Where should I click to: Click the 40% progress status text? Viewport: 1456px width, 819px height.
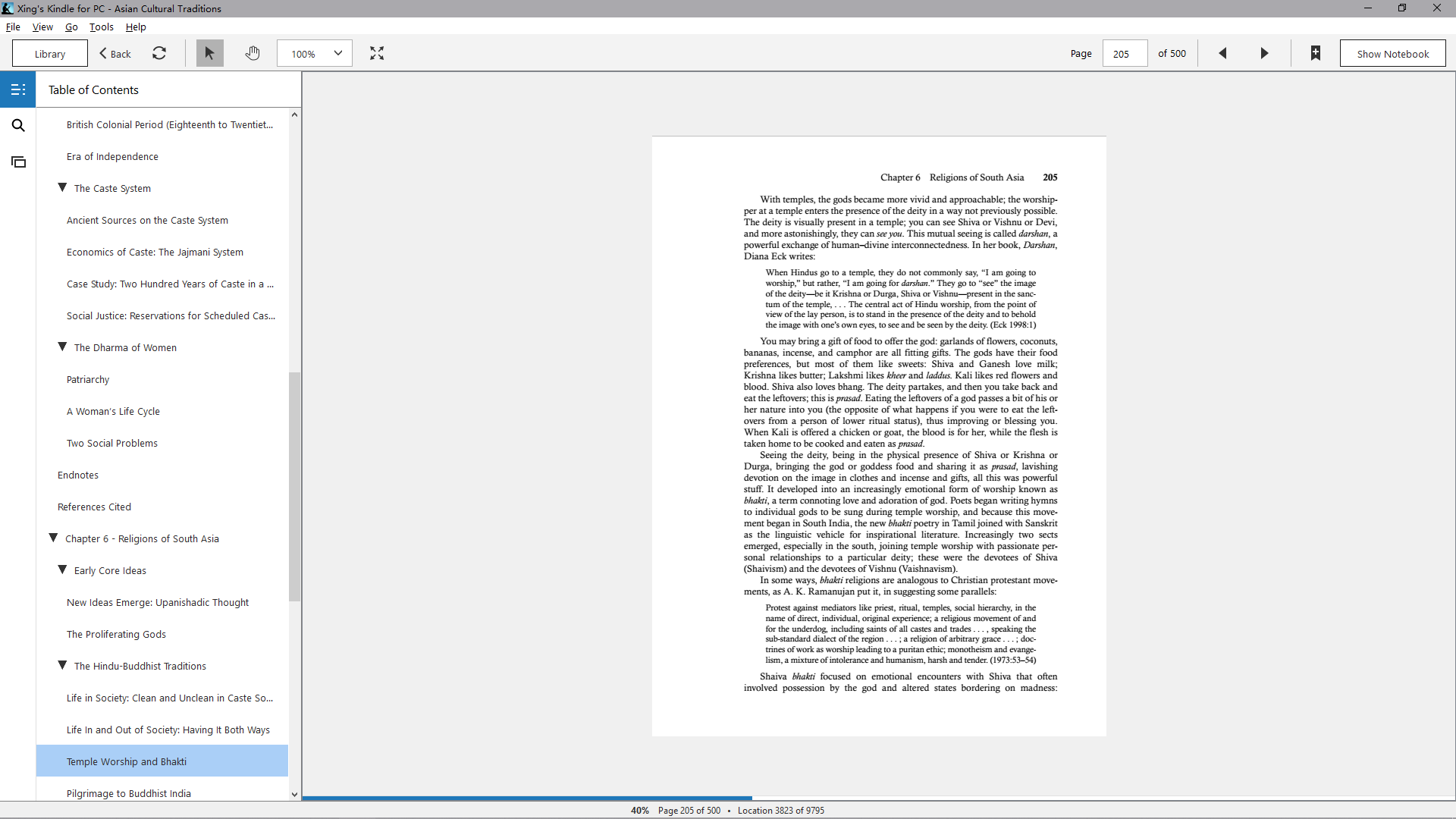[x=640, y=810]
